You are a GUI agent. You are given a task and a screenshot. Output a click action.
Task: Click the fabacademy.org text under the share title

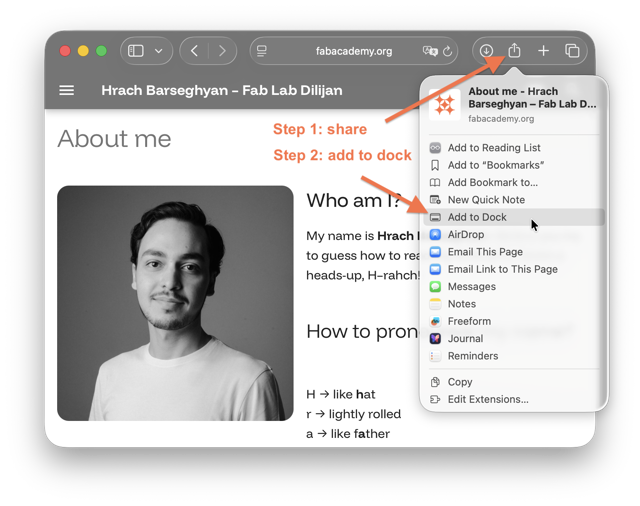point(501,119)
